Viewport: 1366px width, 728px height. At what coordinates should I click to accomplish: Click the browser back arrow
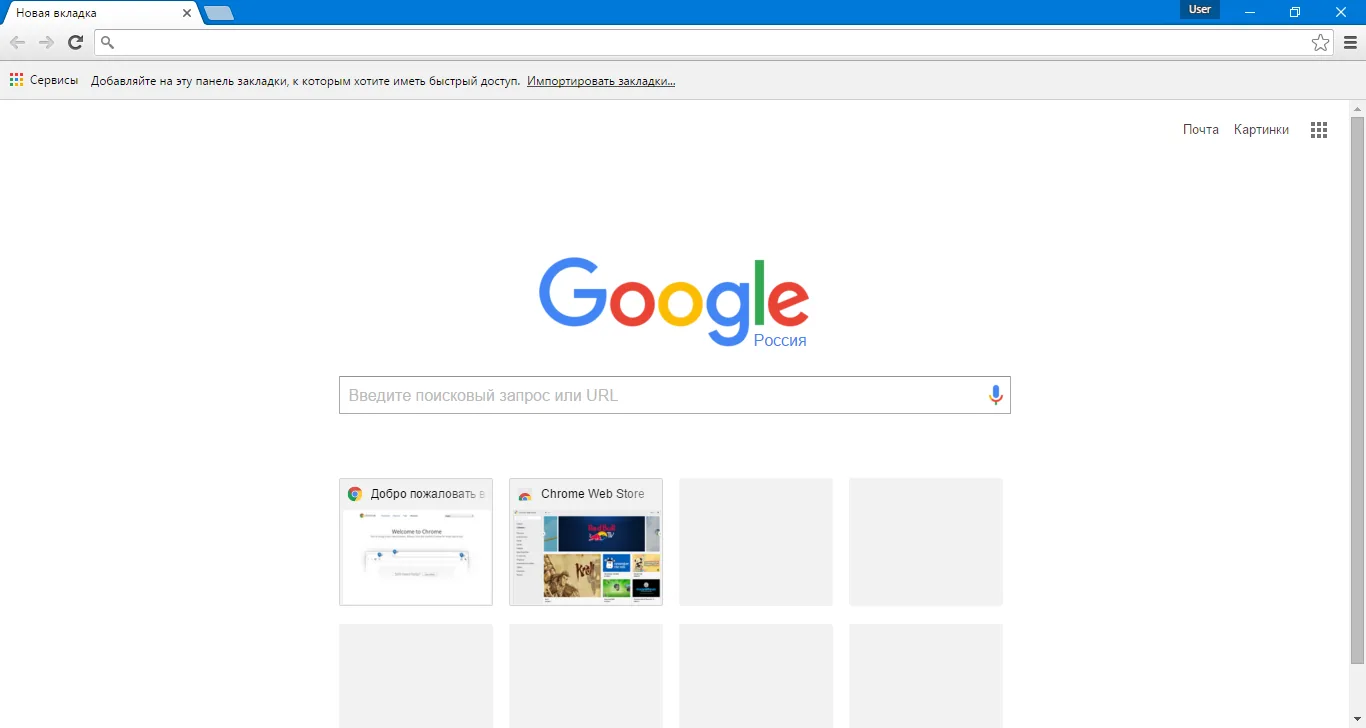(x=17, y=42)
